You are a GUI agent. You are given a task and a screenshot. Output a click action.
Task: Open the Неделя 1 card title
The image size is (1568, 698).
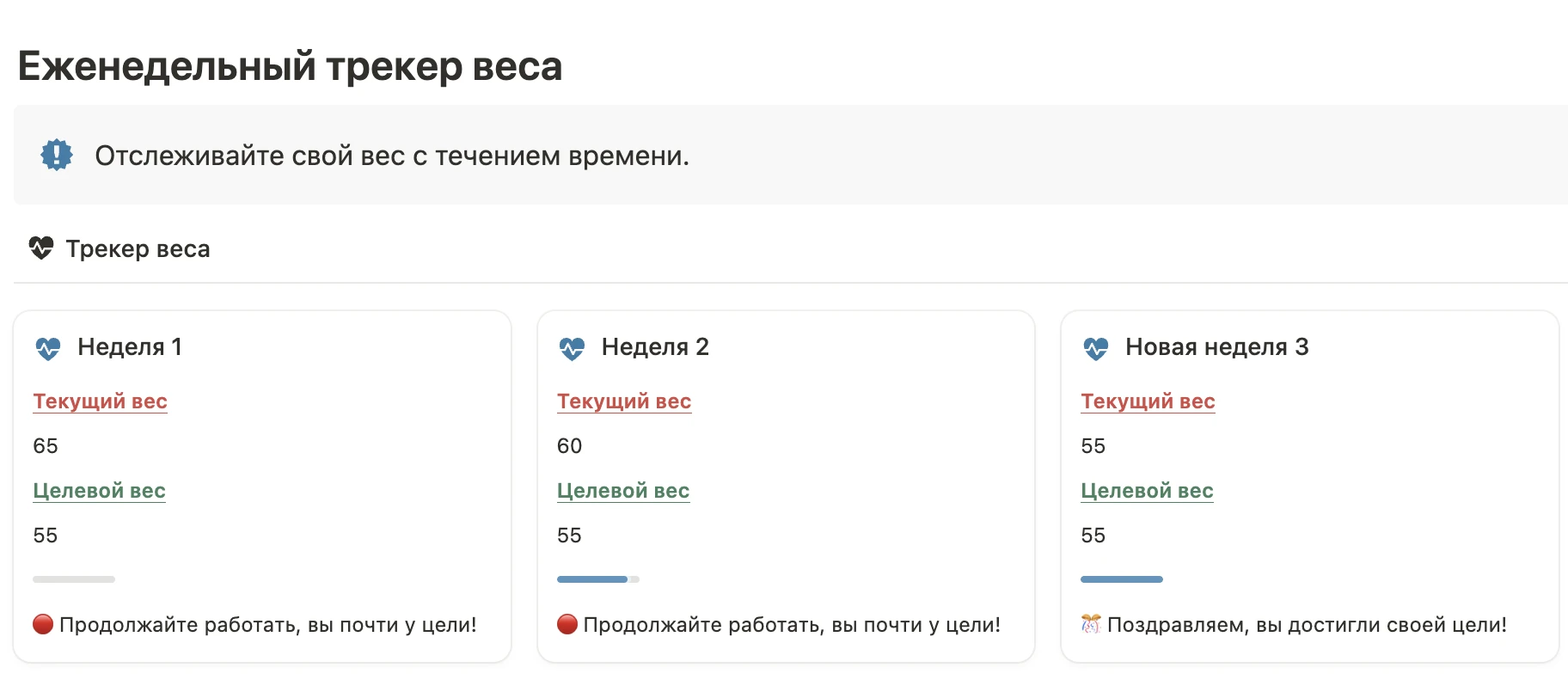(x=130, y=346)
